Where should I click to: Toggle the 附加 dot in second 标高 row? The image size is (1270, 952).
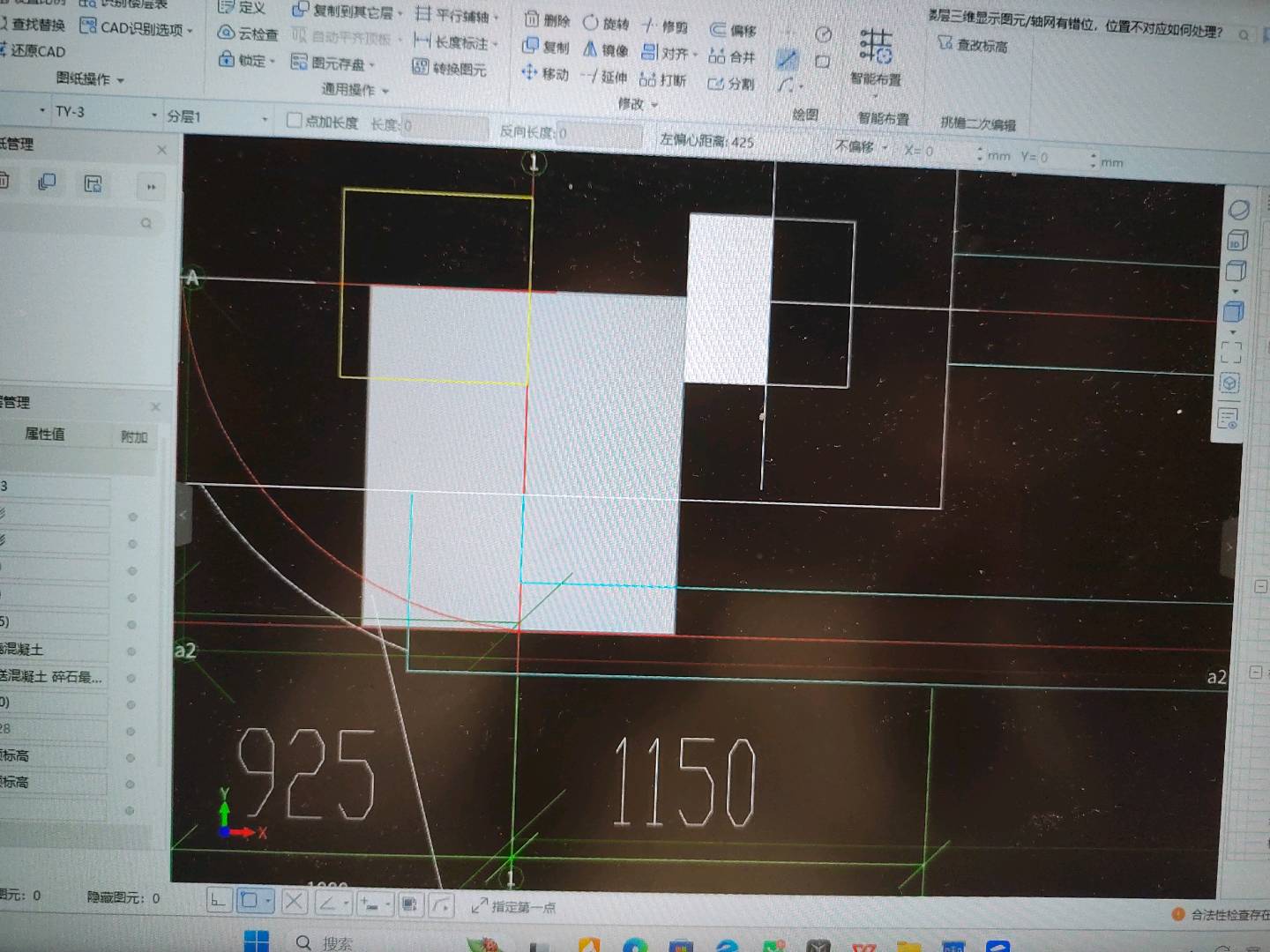[131, 785]
